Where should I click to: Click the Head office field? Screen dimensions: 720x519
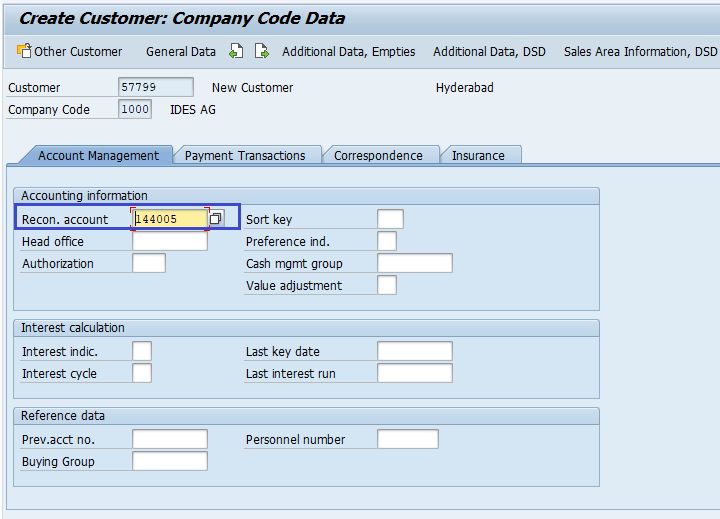(170, 241)
